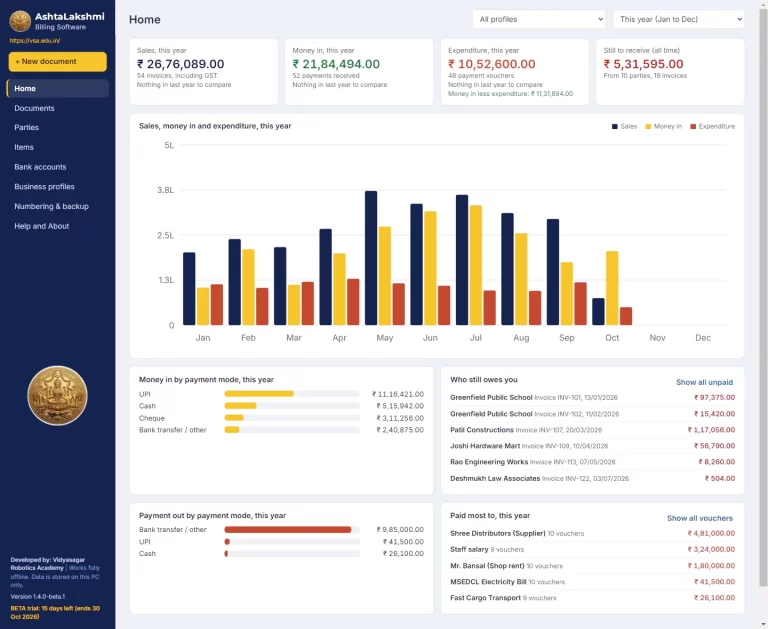Click the Jan label on chart axis
Image resolution: width=768 pixels, height=629 pixels.
[x=203, y=338]
